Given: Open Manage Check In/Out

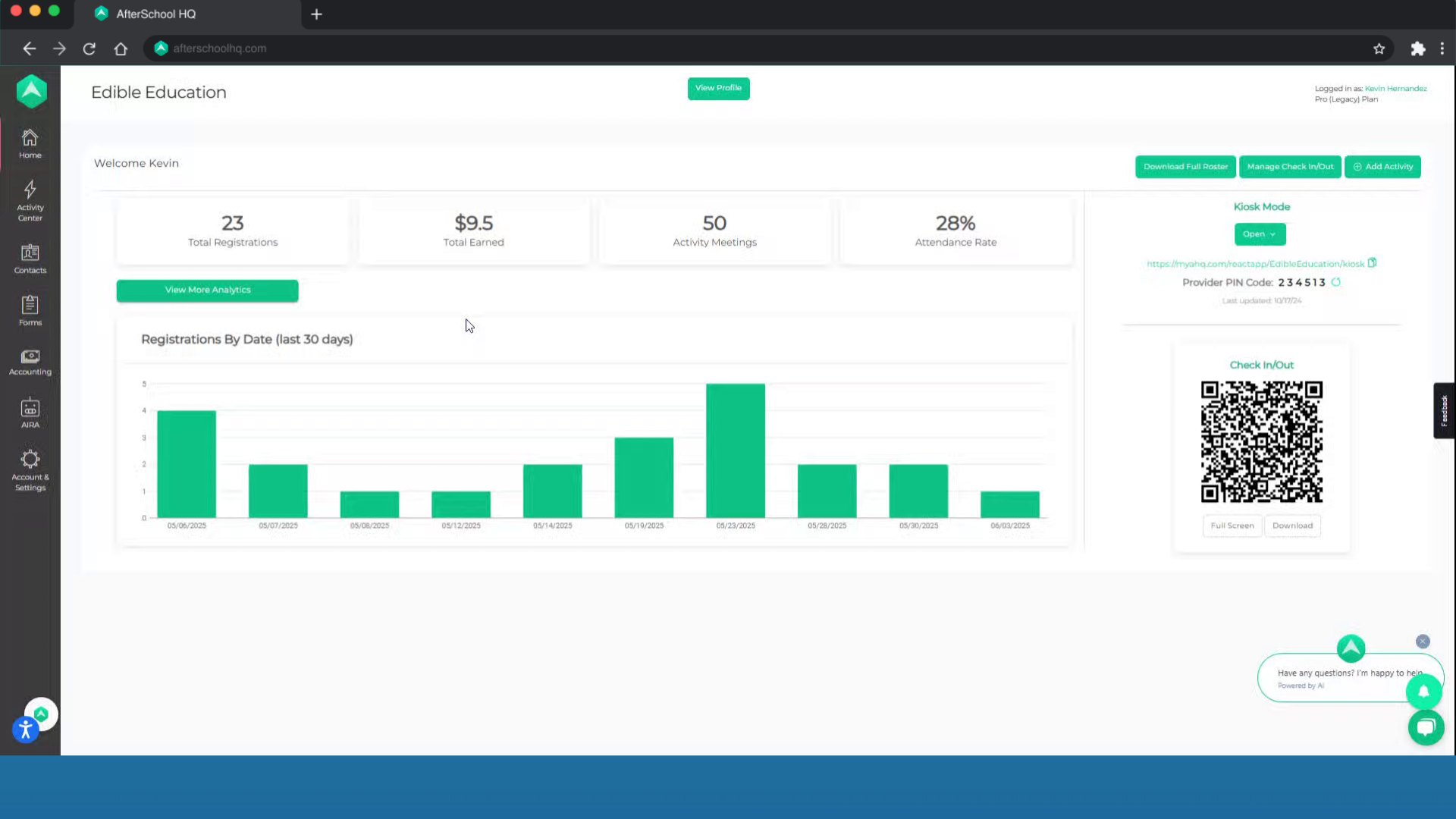Looking at the screenshot, I should coord(1290,167).
